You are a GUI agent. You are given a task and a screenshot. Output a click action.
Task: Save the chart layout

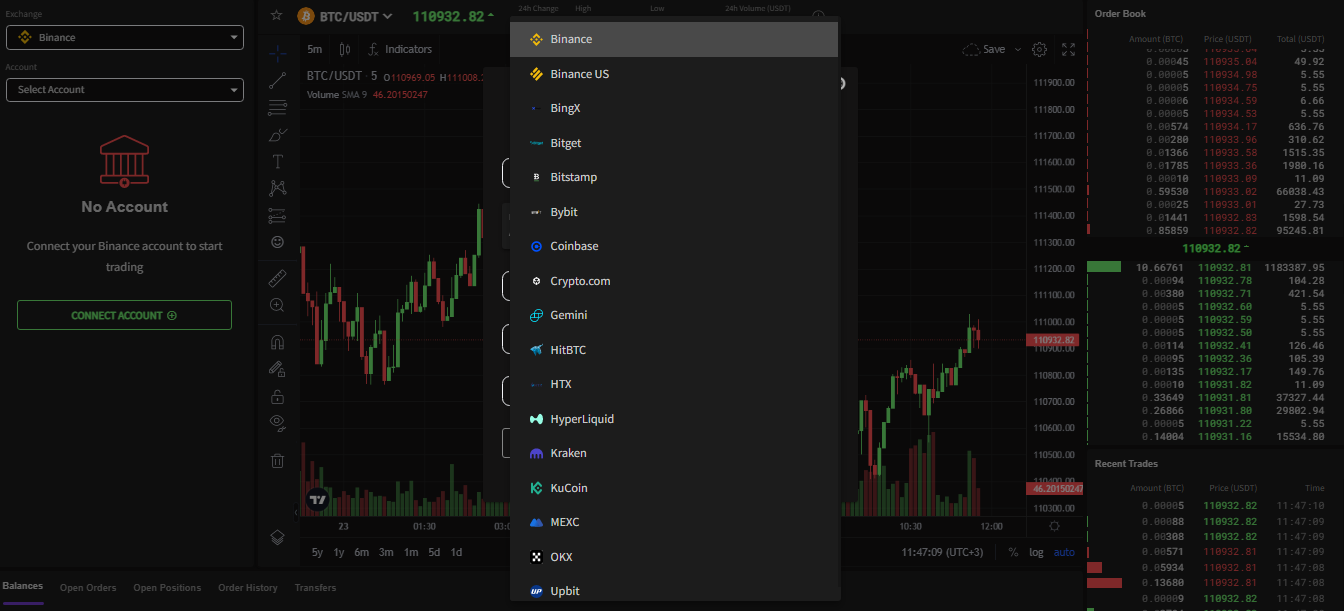point(984,49)
